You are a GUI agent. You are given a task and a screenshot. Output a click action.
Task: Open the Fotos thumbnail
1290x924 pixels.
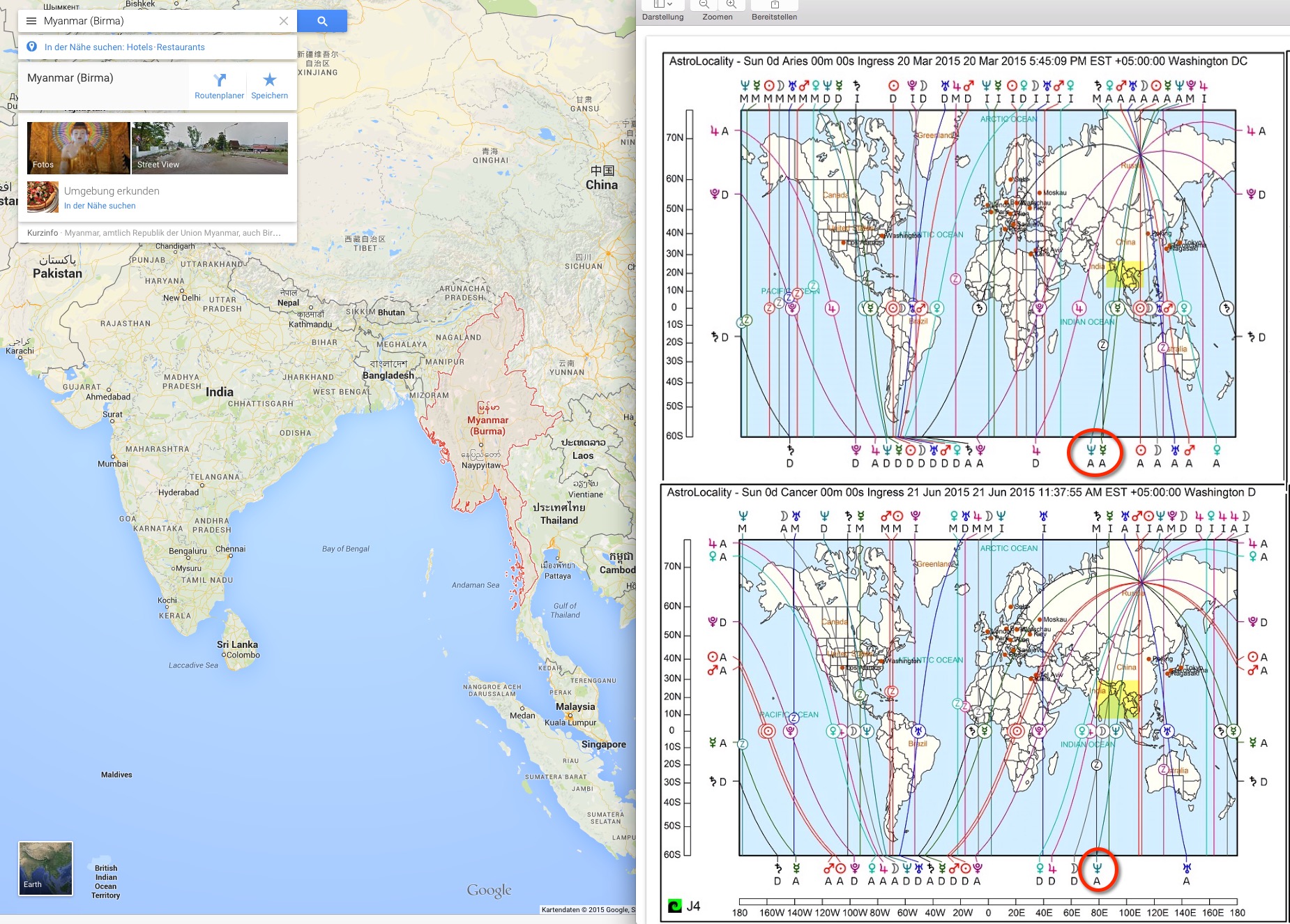(x=78, y=148)
